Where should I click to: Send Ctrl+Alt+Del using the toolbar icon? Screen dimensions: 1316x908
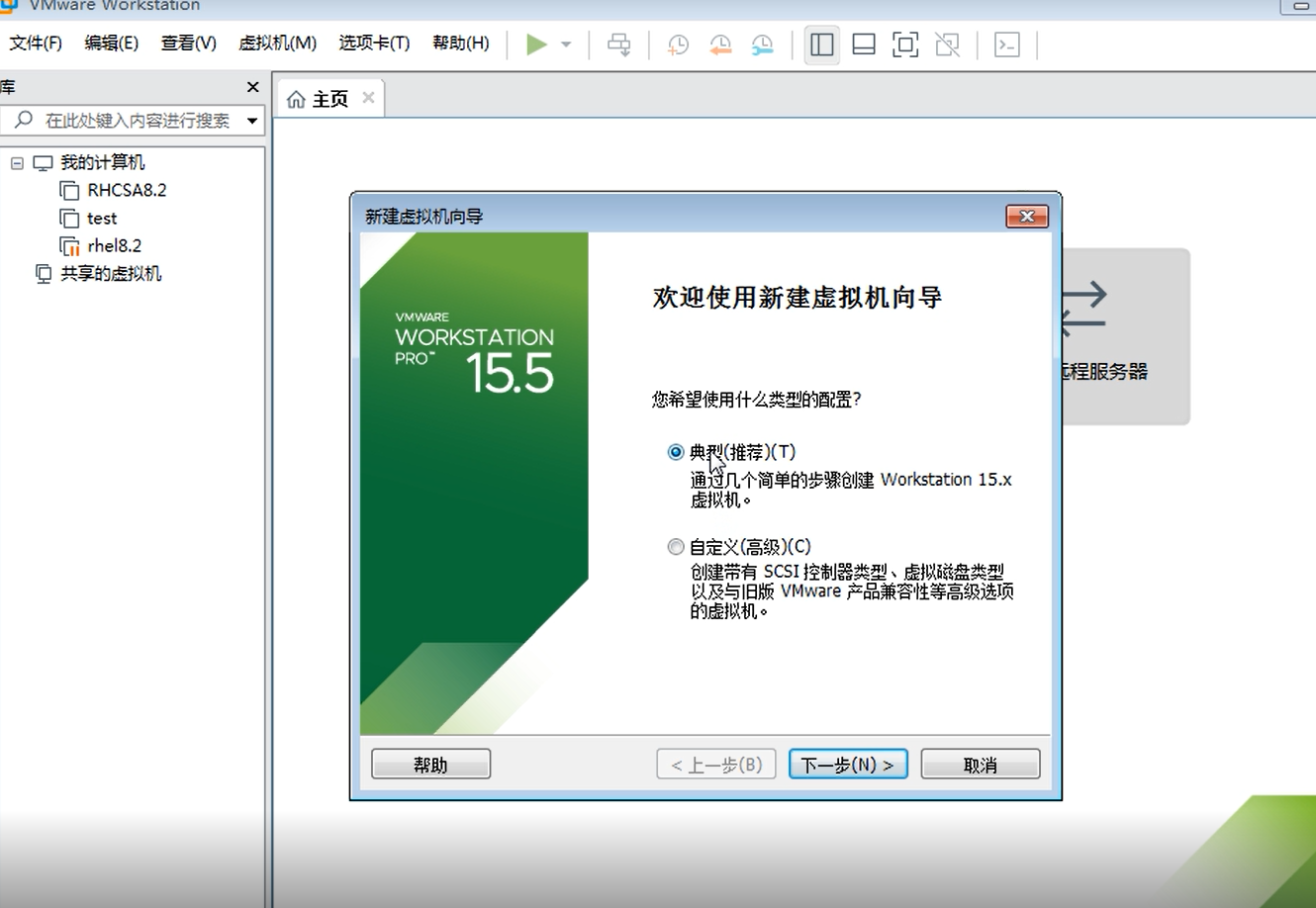pyautogui.click(x=618, y=45)
